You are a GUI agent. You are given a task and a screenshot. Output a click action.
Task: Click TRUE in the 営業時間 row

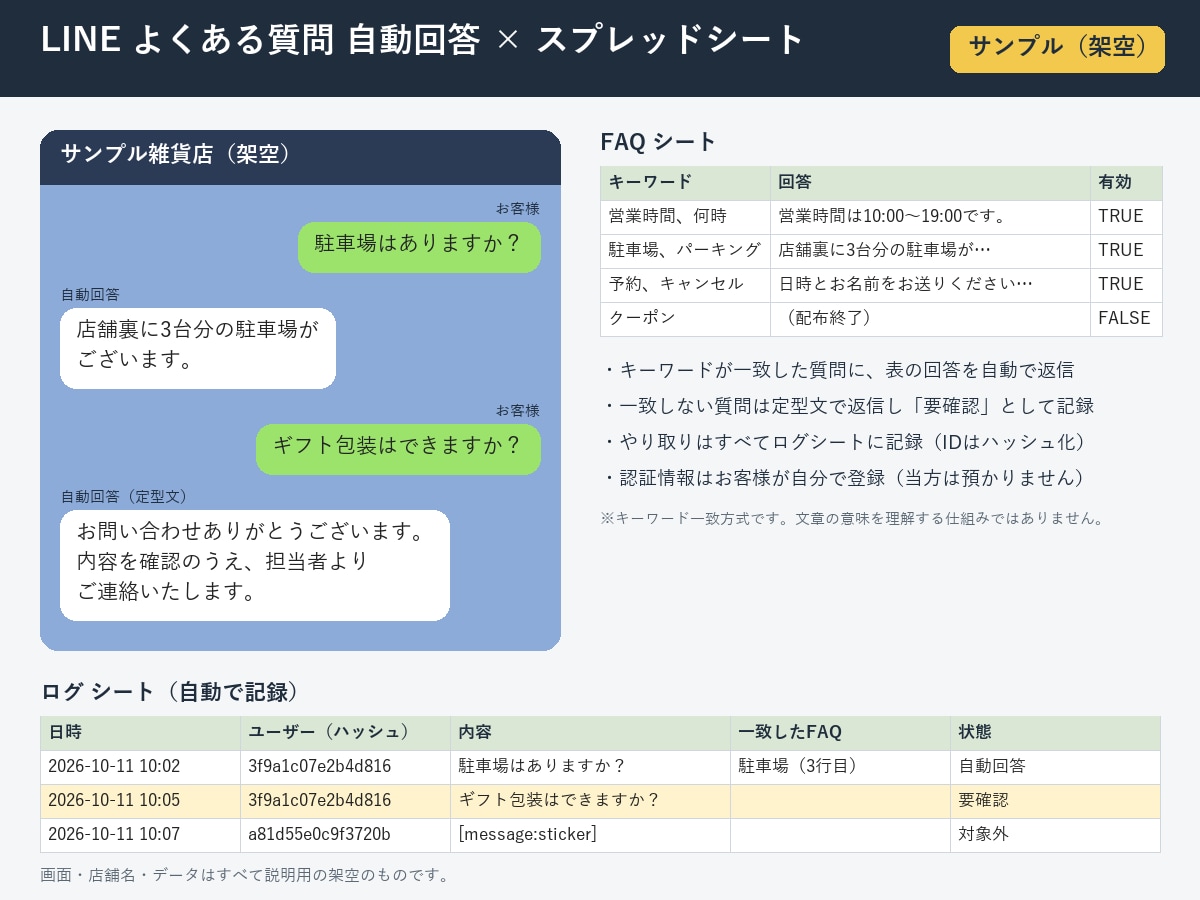[x=1126, y=217]
